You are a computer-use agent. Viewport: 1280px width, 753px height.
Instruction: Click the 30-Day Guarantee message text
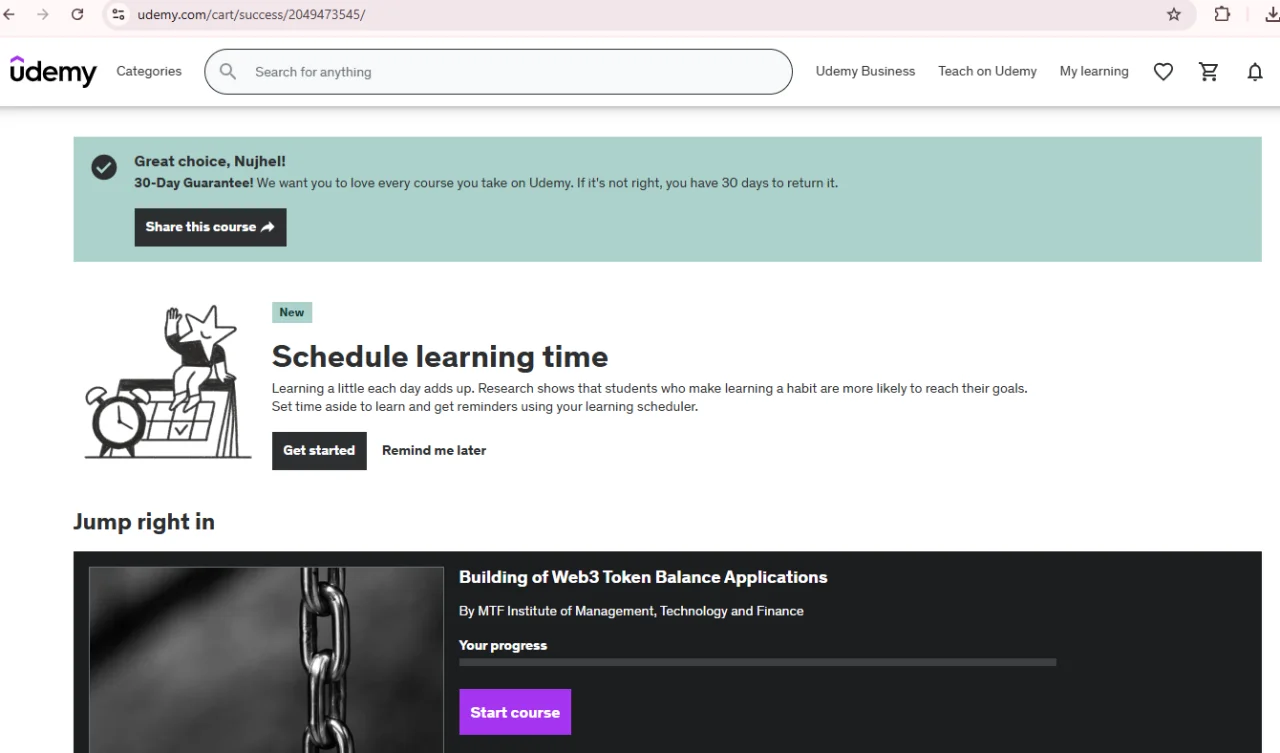(486, 183)
